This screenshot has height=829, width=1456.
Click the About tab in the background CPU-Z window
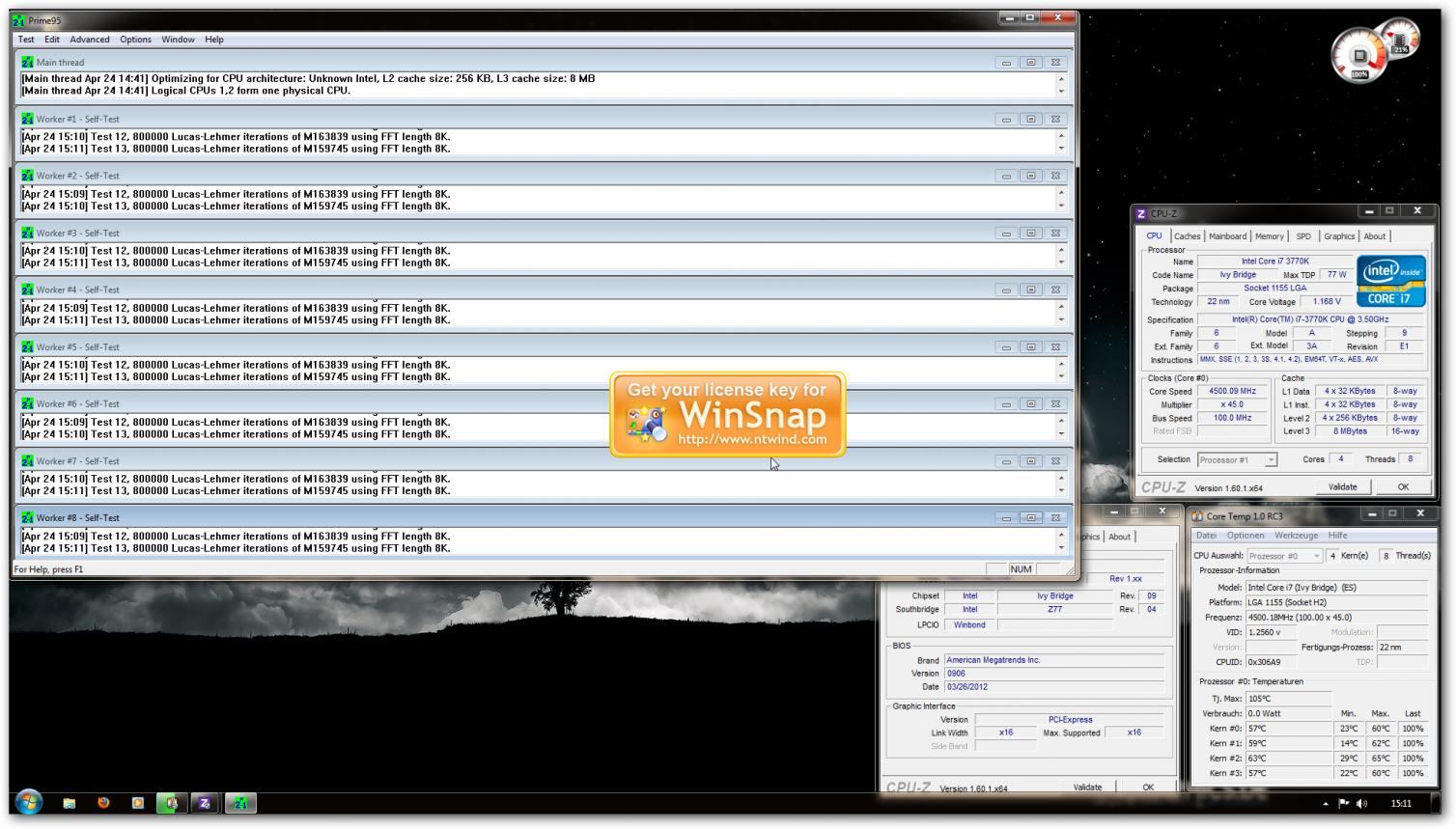(x=1119, y=538)
